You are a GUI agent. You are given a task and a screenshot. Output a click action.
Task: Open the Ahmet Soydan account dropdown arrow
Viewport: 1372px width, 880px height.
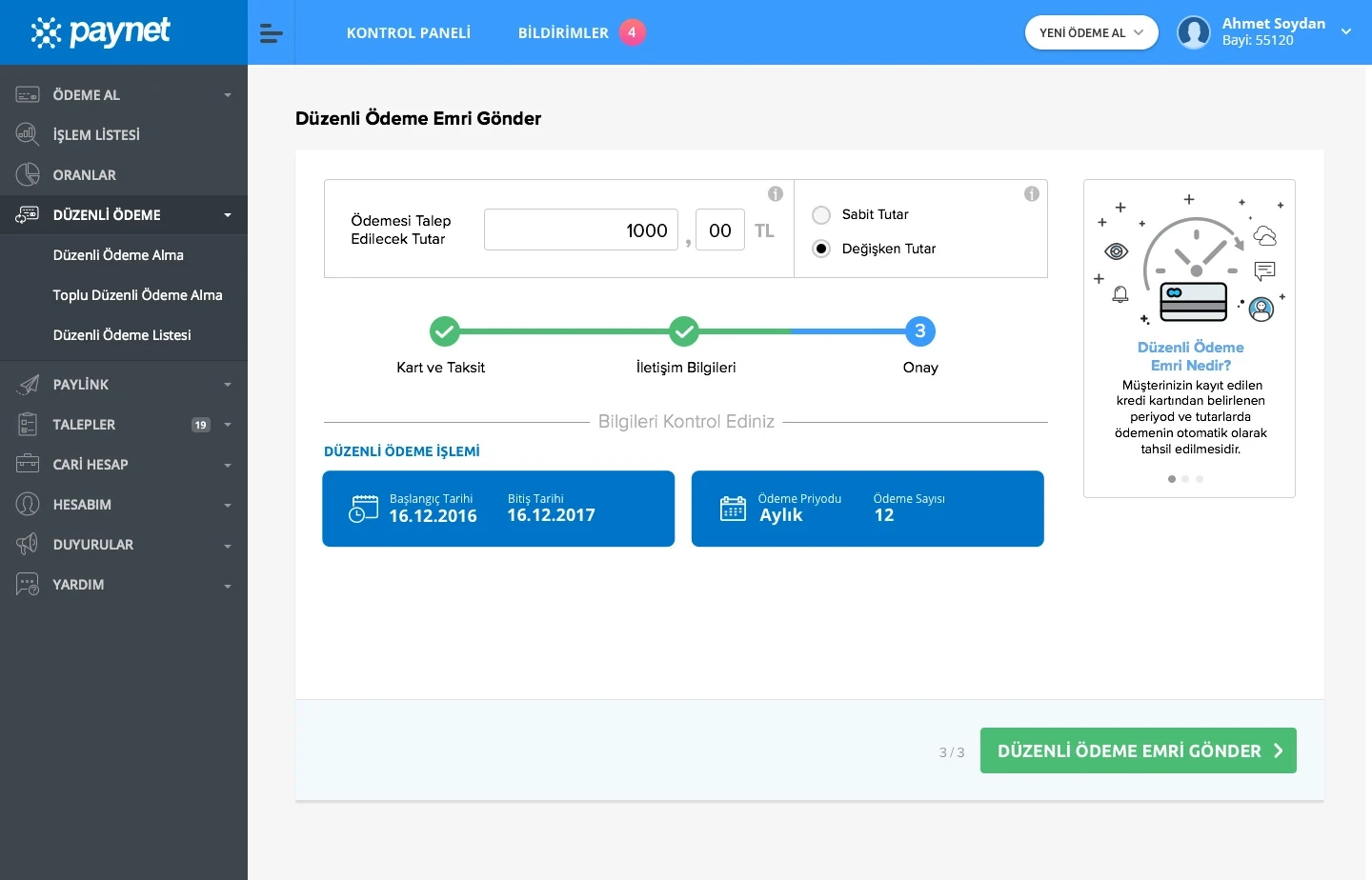click(1346, 31)
